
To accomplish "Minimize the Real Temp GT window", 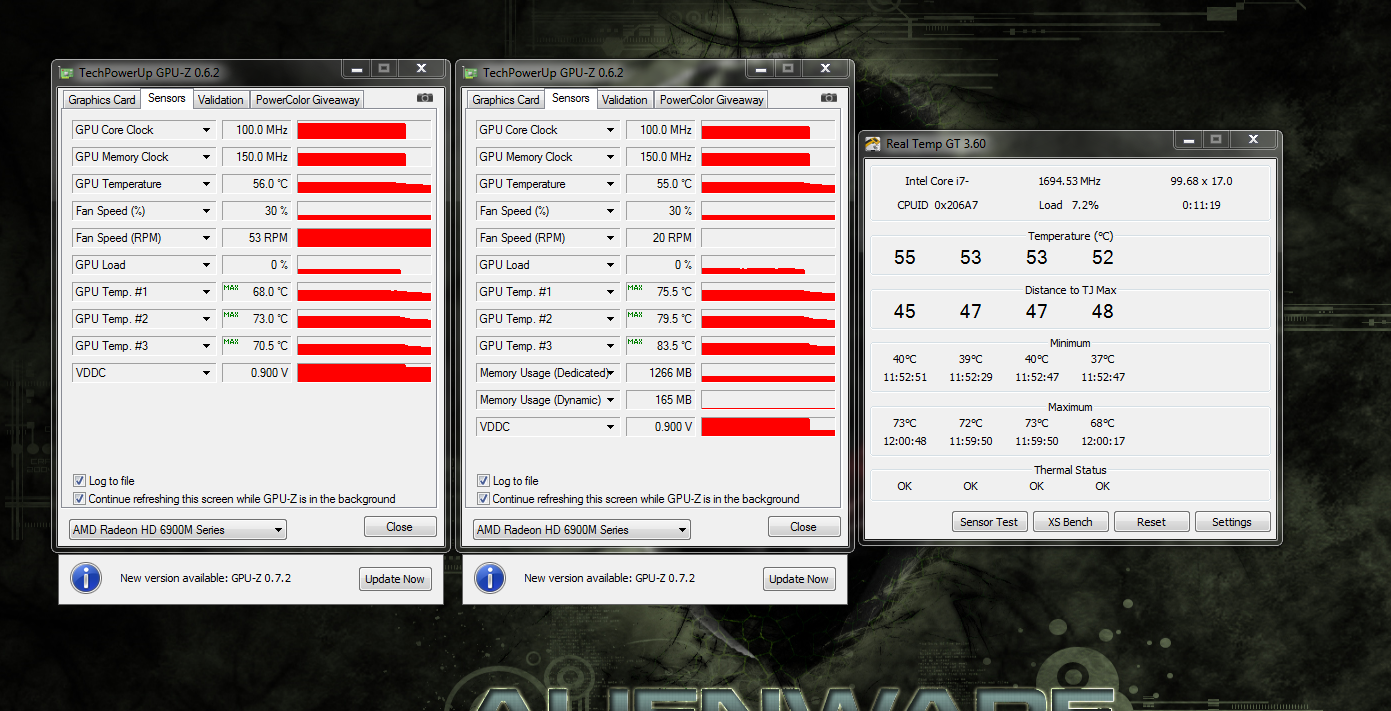I will [1187, 140].
